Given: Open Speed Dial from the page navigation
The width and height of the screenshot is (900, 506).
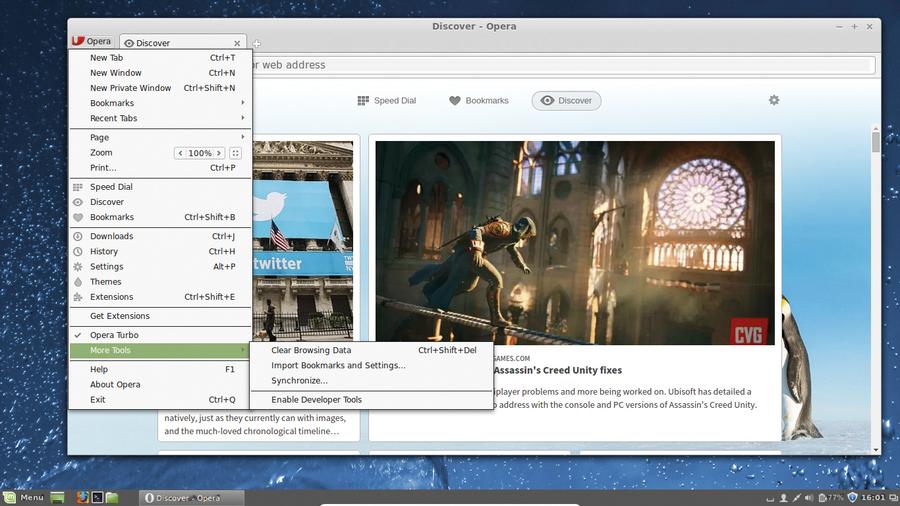Looking at the screenshot, I should click(387, 100).
